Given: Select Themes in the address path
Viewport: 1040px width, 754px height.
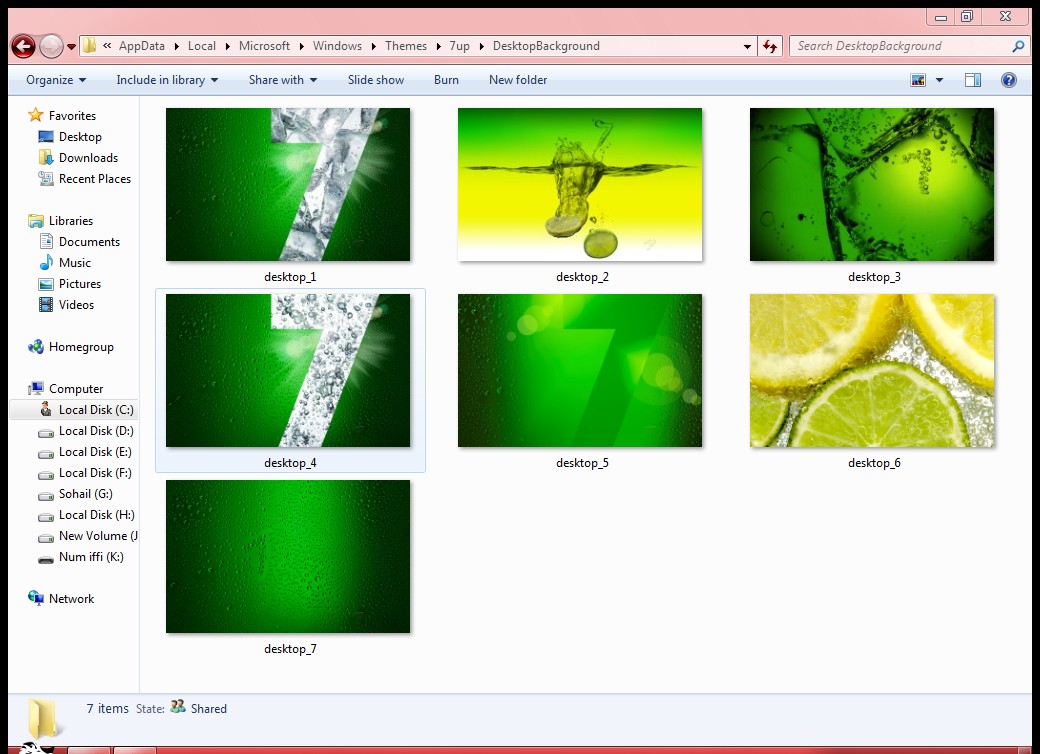Looking at the screenshot, I should click(406, 46).
